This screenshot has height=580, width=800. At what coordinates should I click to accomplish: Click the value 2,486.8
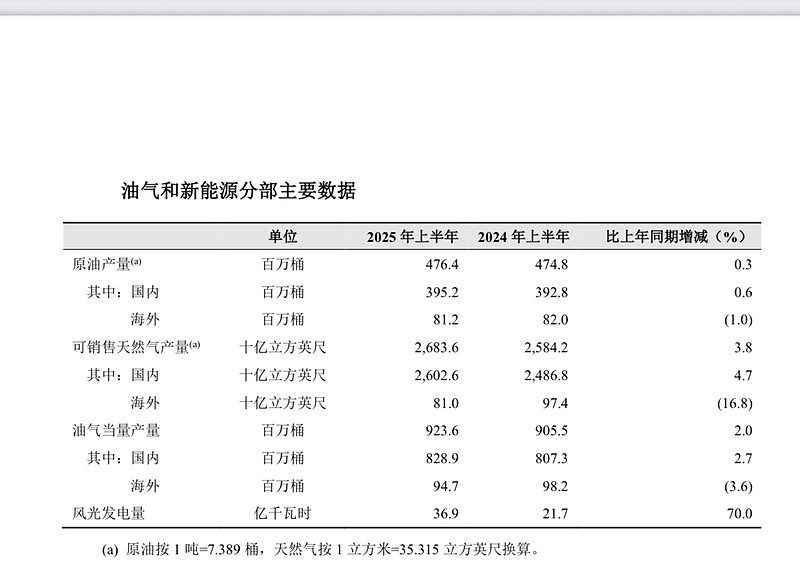click(x=546, y=375)
